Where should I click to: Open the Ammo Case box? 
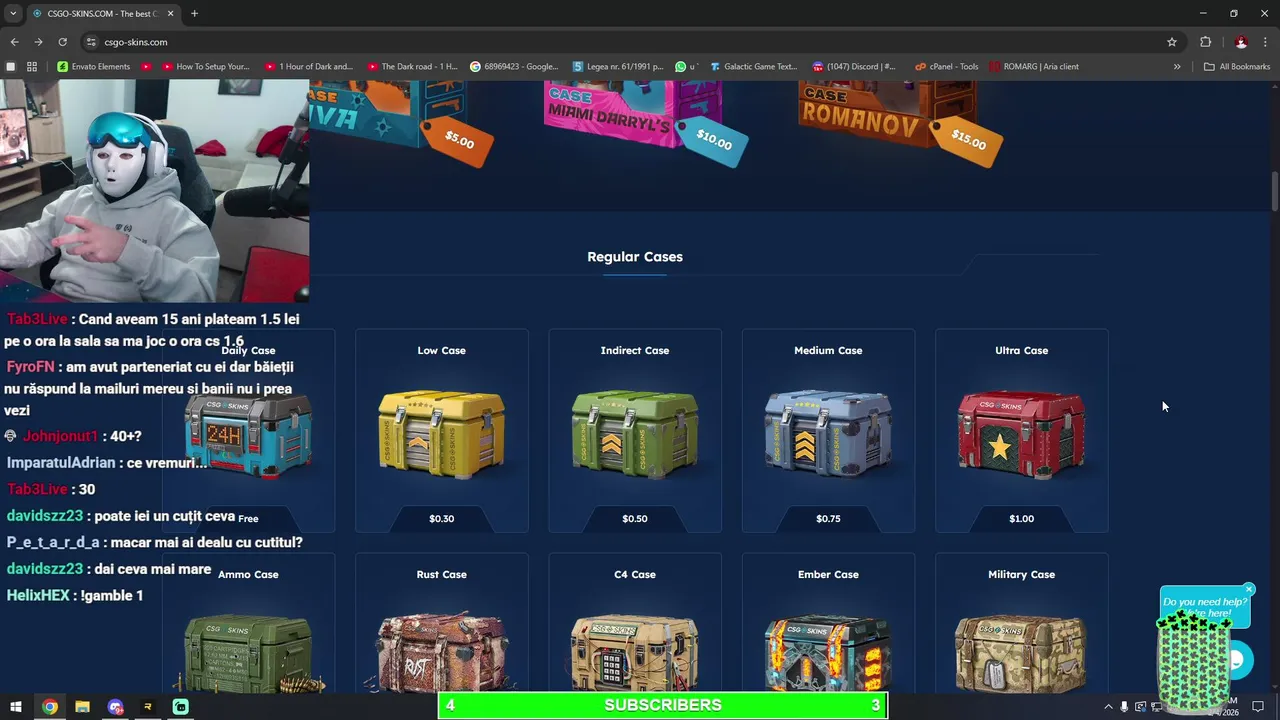click(x=250, y=652)
